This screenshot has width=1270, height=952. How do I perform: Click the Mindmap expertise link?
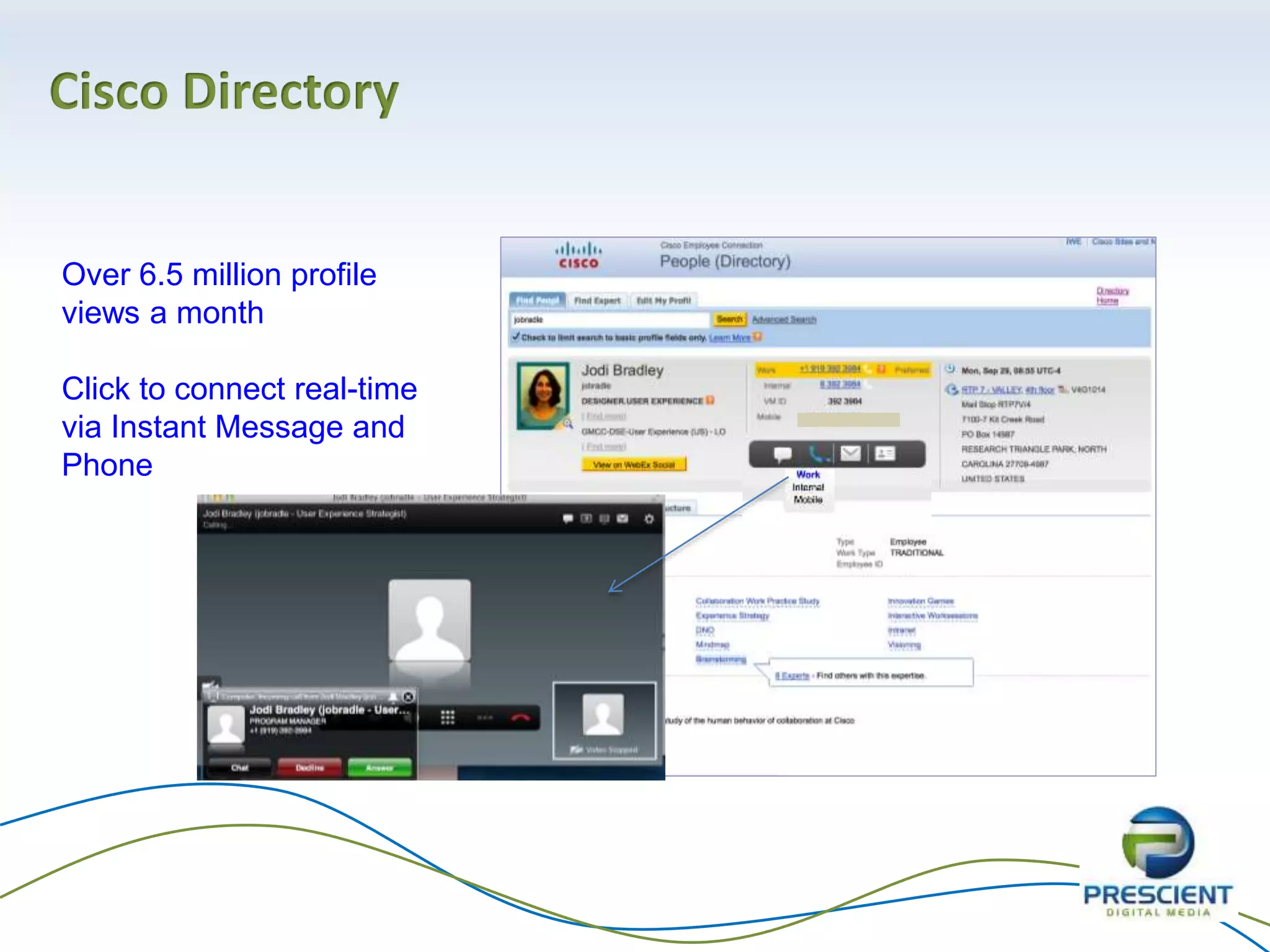(712, 645)
